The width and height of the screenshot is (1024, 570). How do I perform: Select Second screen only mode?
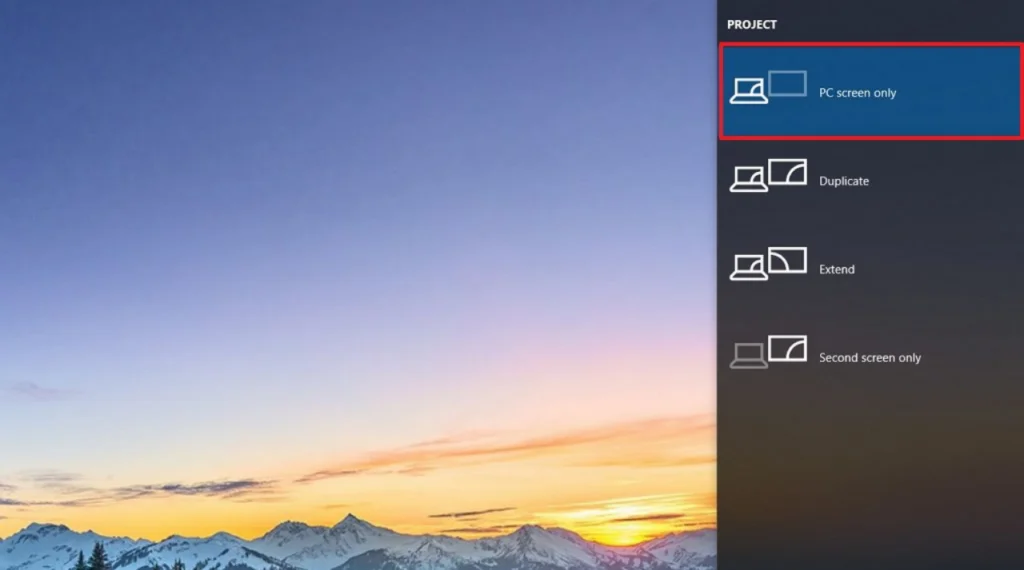coord(871,357)
